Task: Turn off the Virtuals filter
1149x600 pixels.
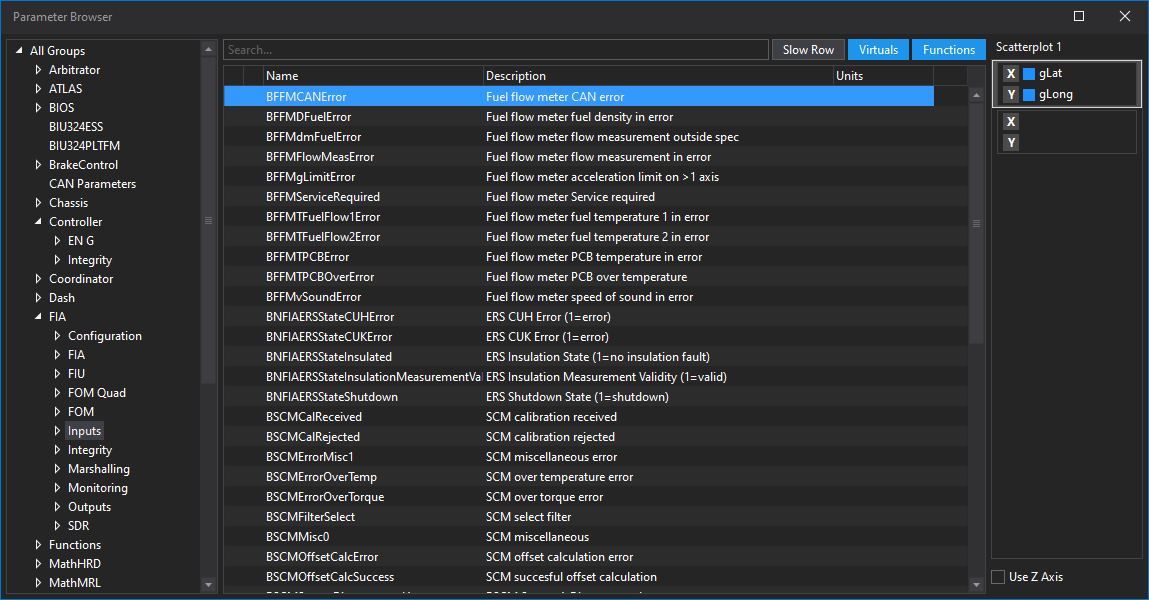Action: click(878, 49)
